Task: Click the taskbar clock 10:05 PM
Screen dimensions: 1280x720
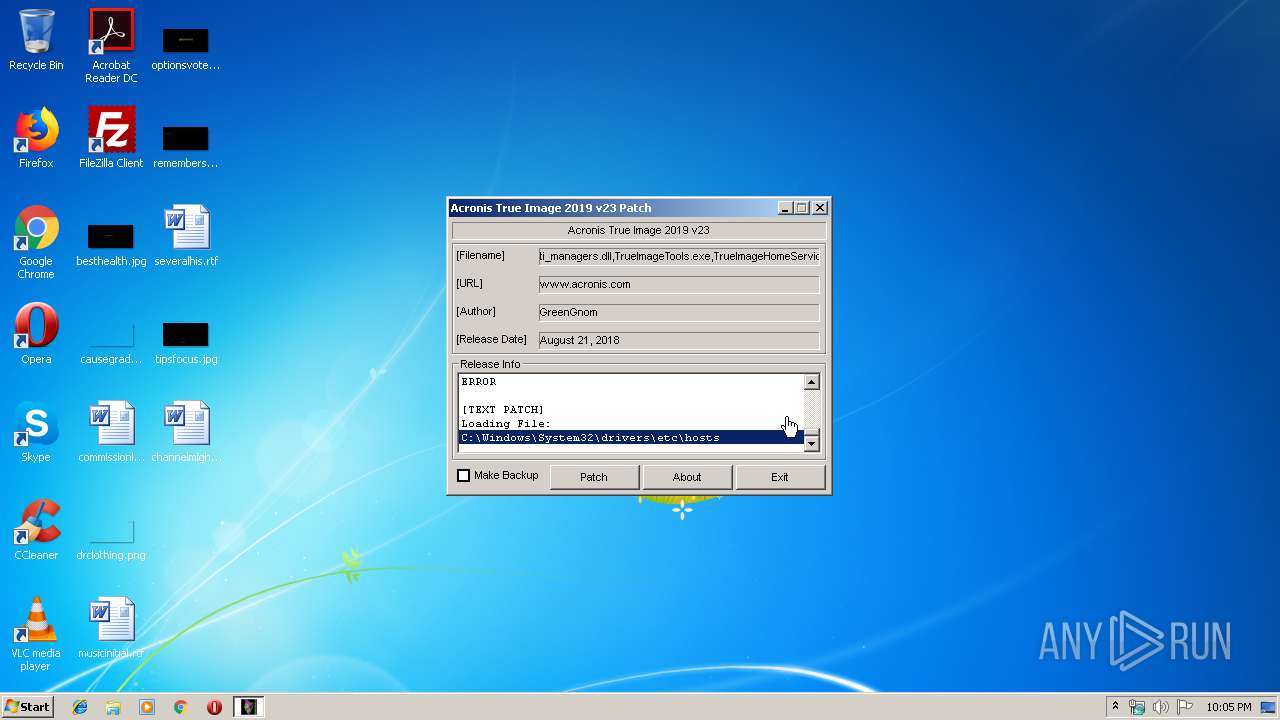Action: [1229, 707]
